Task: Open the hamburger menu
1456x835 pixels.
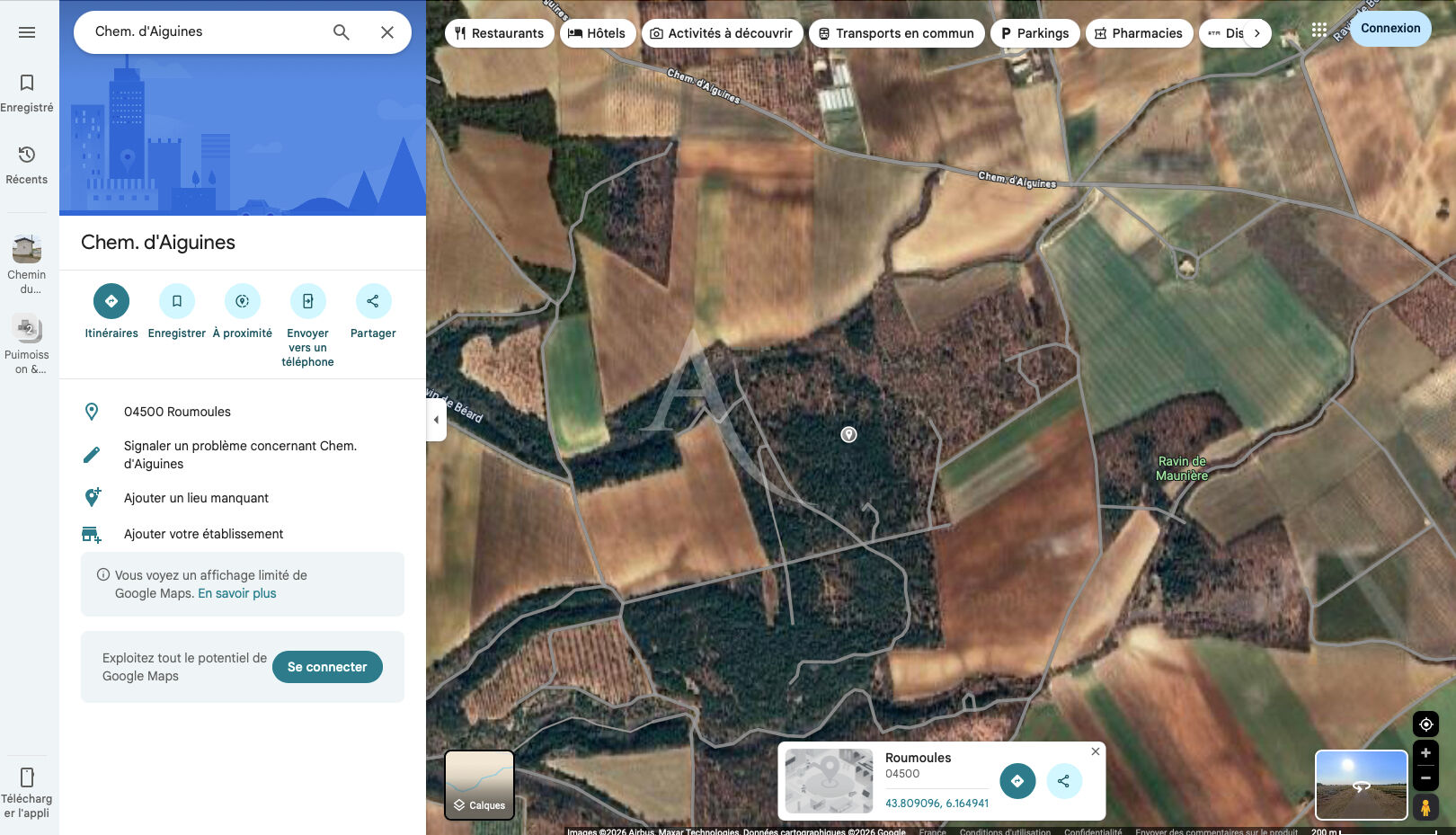Action: [27, 31]
